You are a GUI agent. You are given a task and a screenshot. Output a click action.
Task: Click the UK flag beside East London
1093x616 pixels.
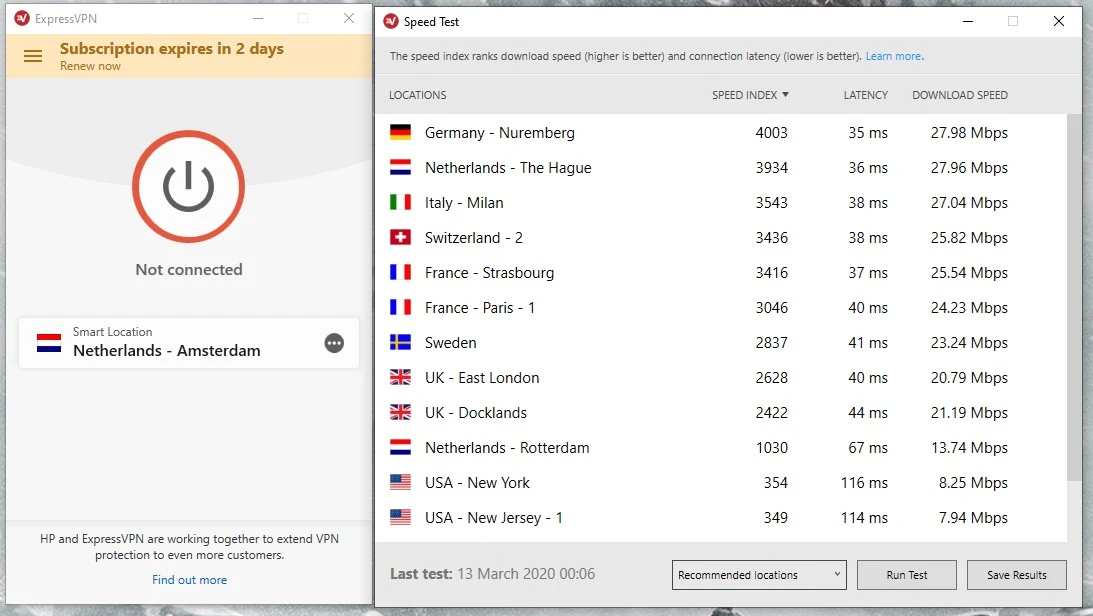[399, 377]
